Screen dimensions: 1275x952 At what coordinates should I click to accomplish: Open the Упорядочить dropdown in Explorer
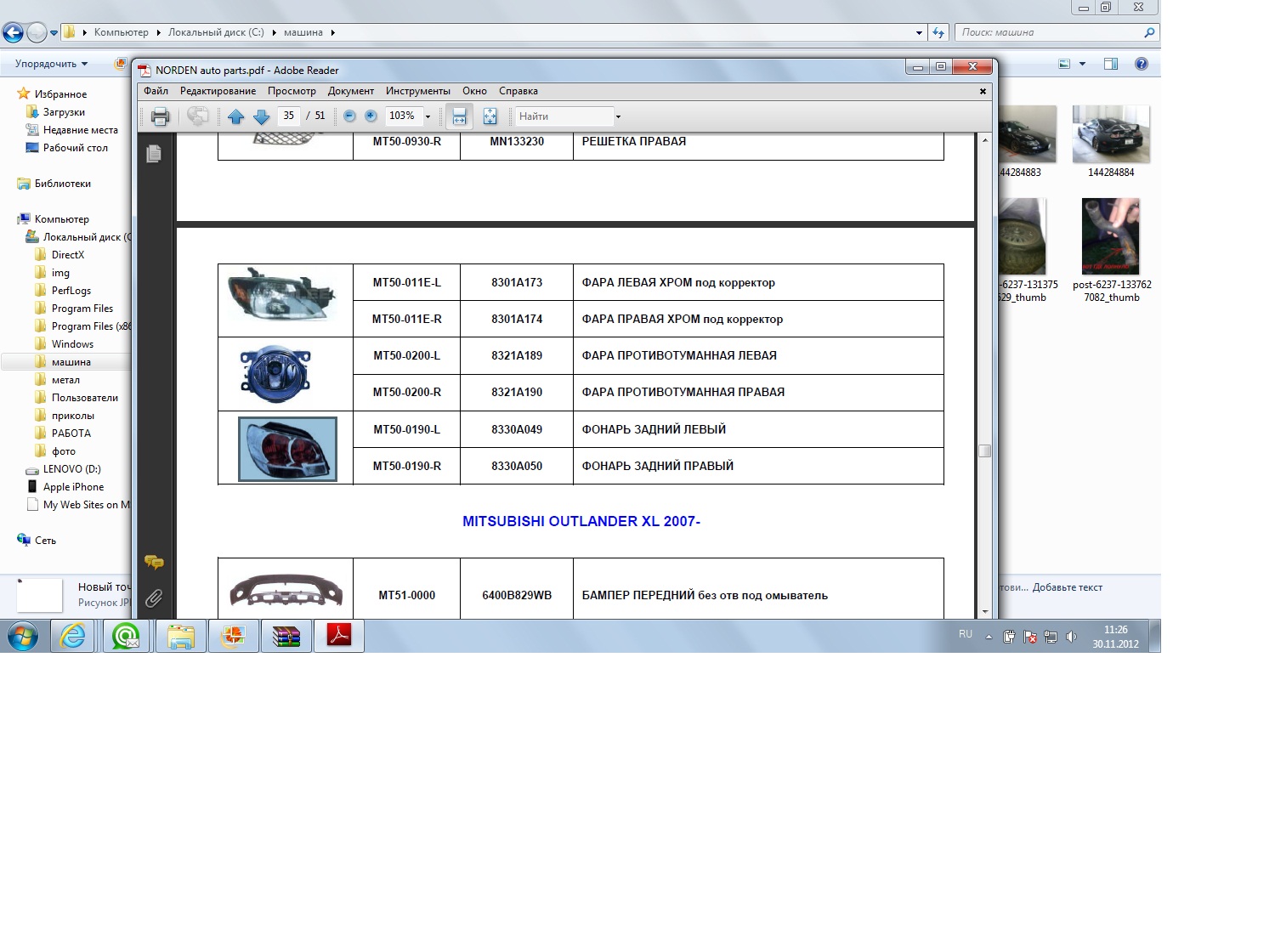point(51,64)
